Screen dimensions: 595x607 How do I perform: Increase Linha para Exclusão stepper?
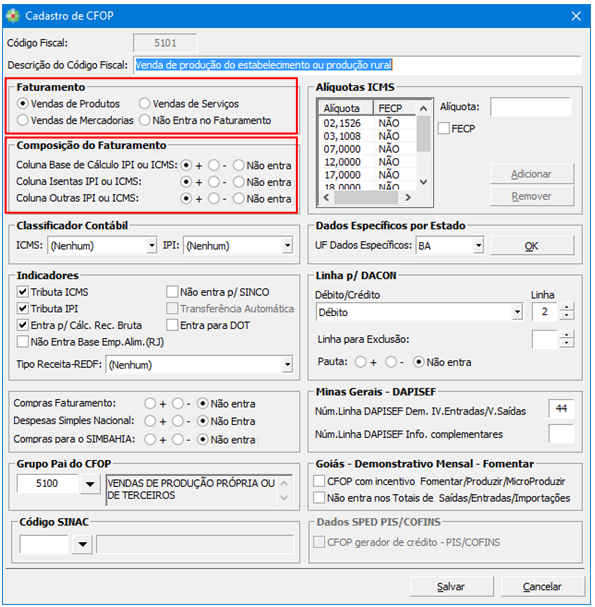567,334
